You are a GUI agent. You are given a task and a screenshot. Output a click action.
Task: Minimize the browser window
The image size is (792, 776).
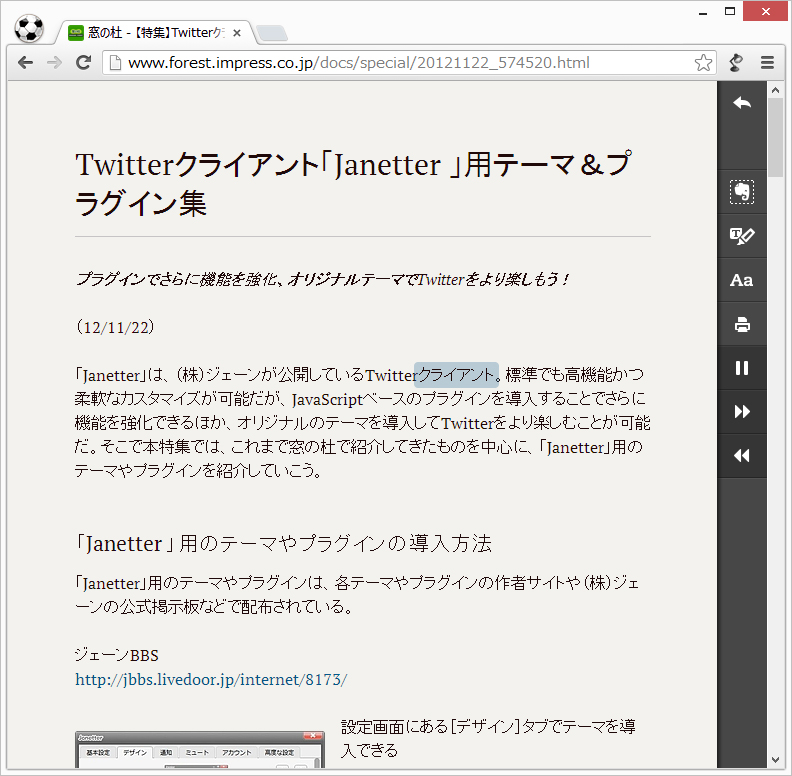pyautogui.click(x=703, y=12)
